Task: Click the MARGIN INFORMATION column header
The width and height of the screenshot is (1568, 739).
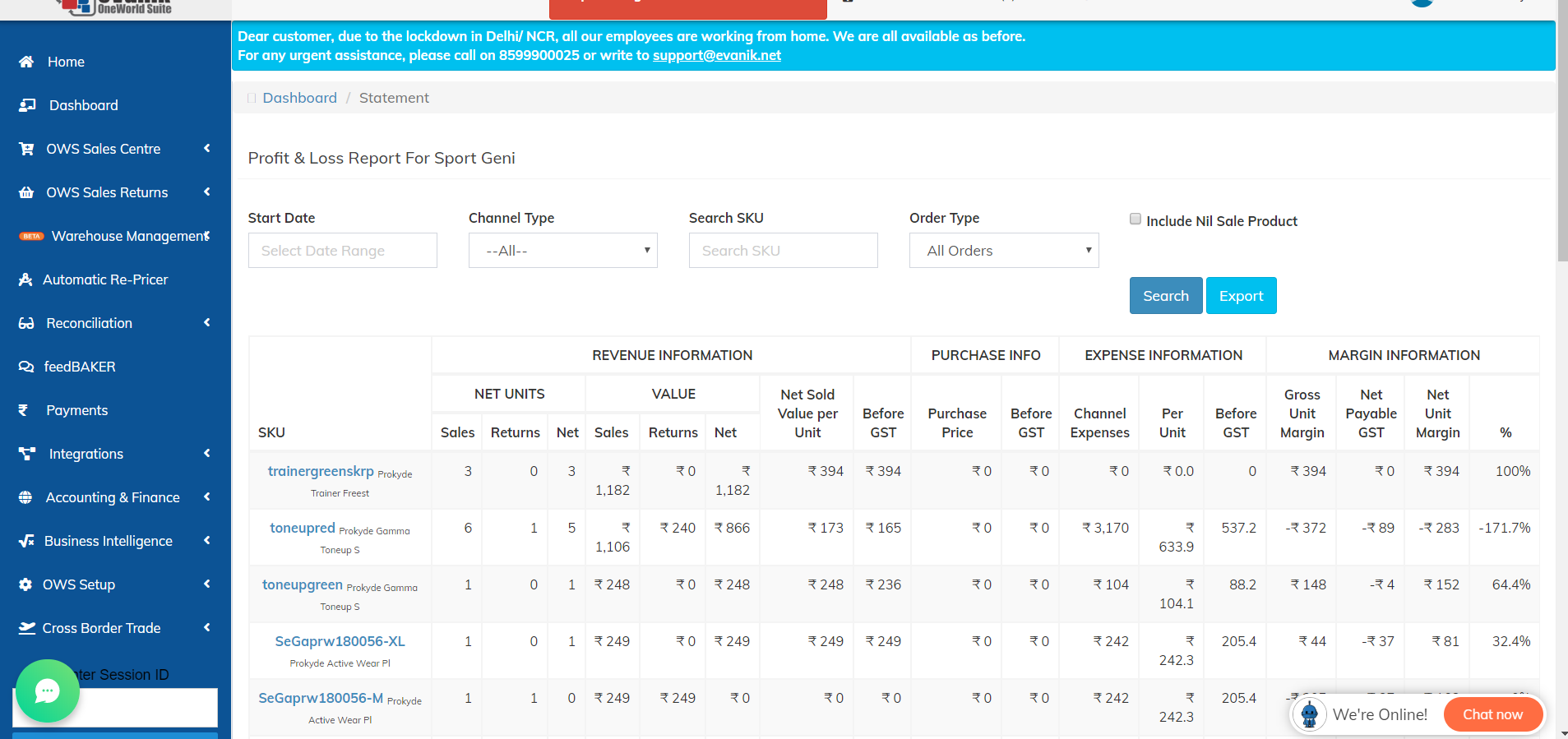Action: point(1404,355)
